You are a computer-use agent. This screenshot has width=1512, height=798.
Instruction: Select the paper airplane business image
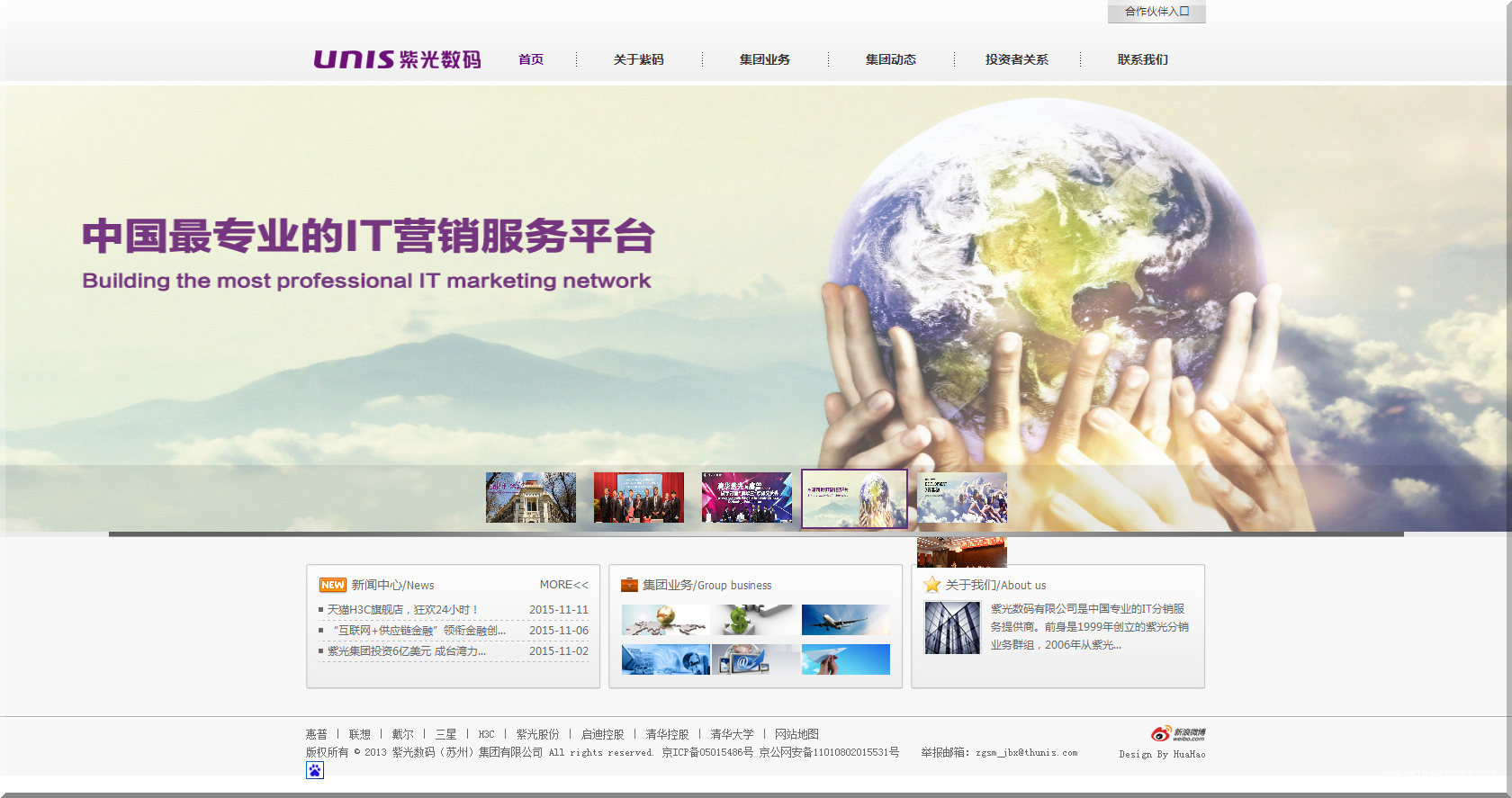pos(845,659)
